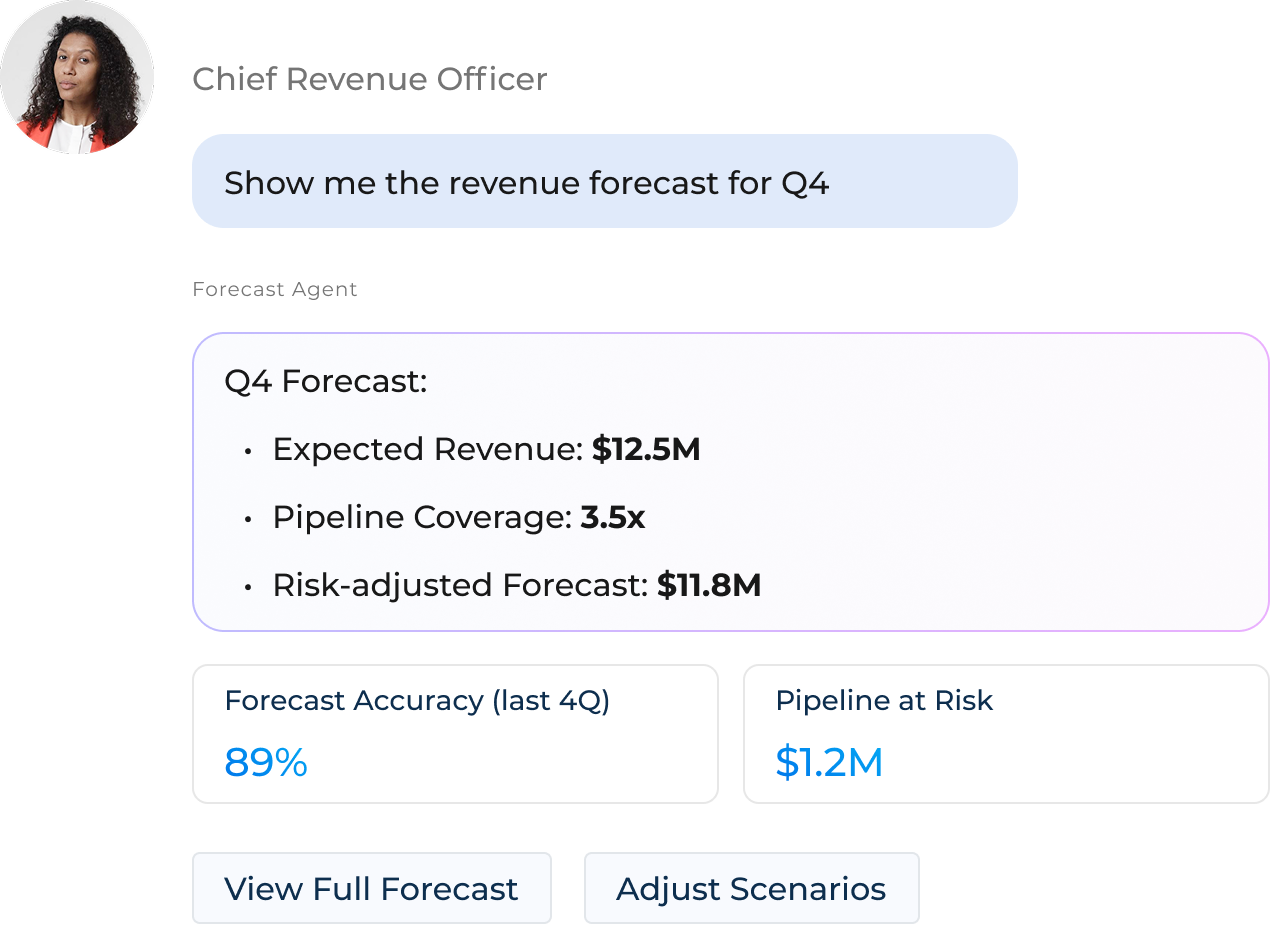Select the $1.2M Pipeline at Risk amount
1270x940 pixels.
click(828, 763)
